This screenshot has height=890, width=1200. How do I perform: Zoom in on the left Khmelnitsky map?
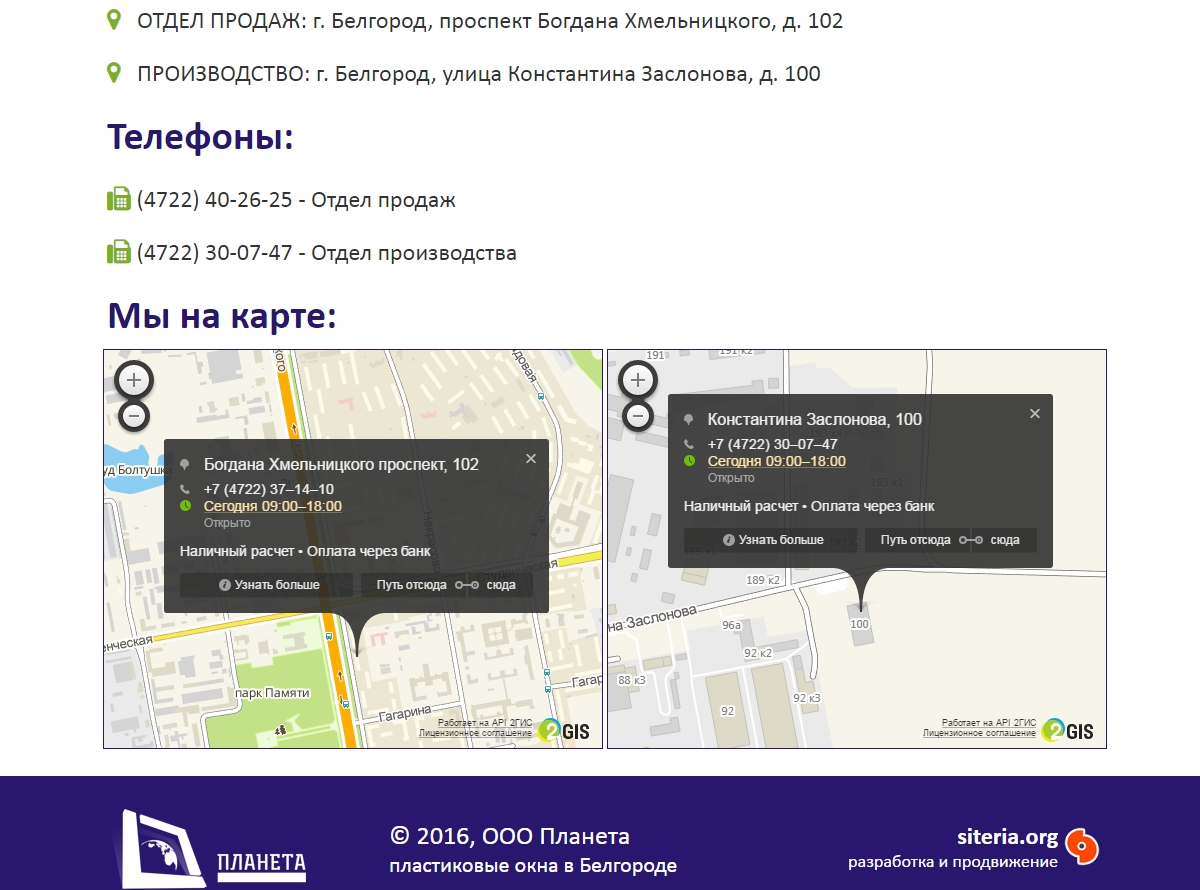click(135, 380)
